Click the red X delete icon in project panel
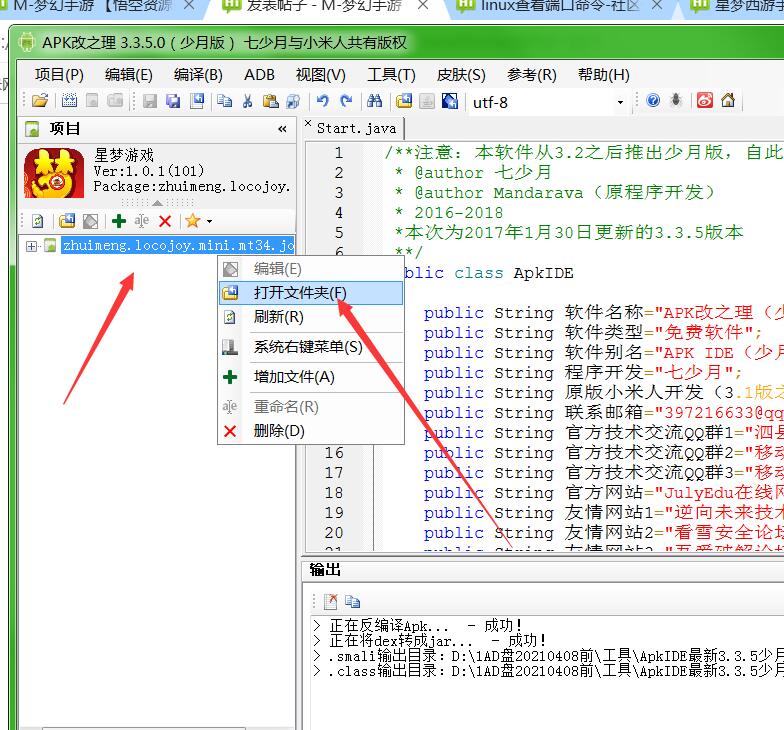784x730 pixels. coord(165,221)
